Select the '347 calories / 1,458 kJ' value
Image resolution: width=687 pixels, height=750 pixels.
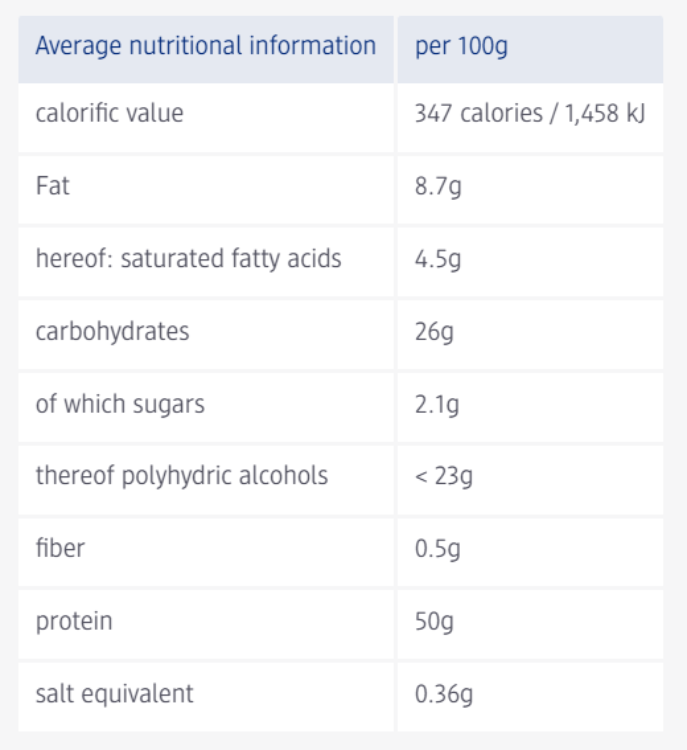pos(529,113)
